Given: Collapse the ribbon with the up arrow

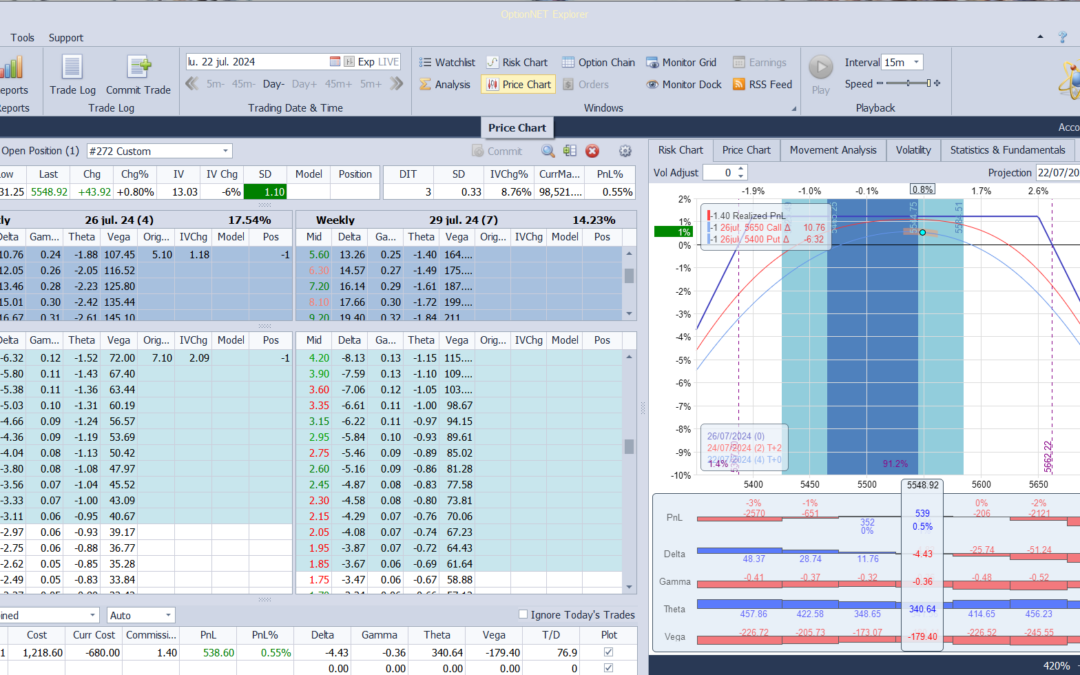Looking at the screenshot, I should (x=1040, y=37).
